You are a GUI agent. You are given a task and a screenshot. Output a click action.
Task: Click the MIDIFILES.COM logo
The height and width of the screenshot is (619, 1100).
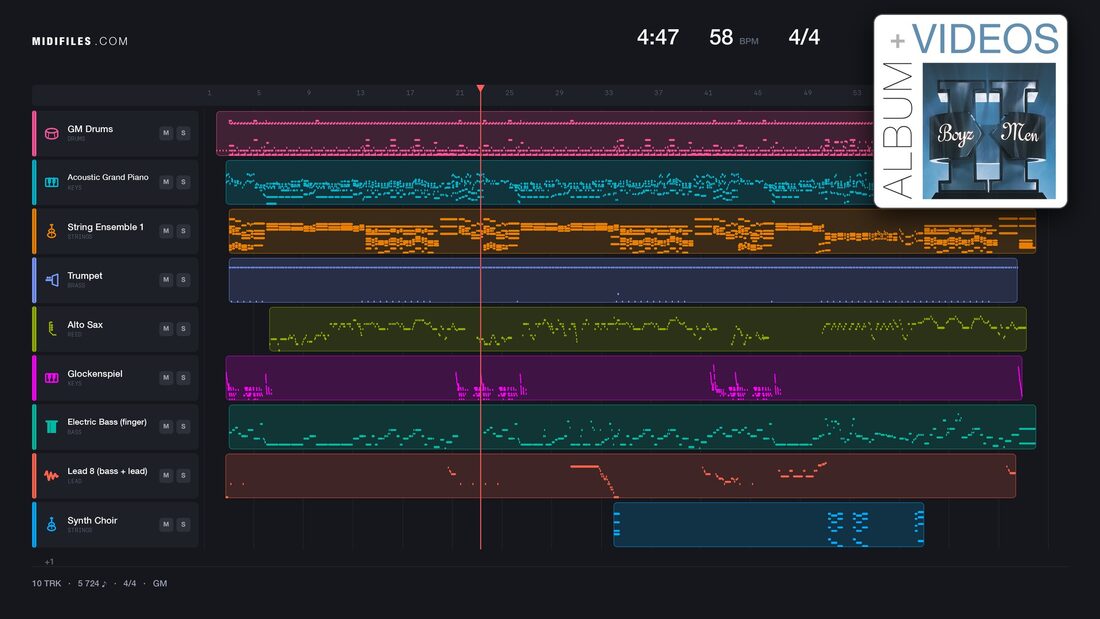(80, 41)
